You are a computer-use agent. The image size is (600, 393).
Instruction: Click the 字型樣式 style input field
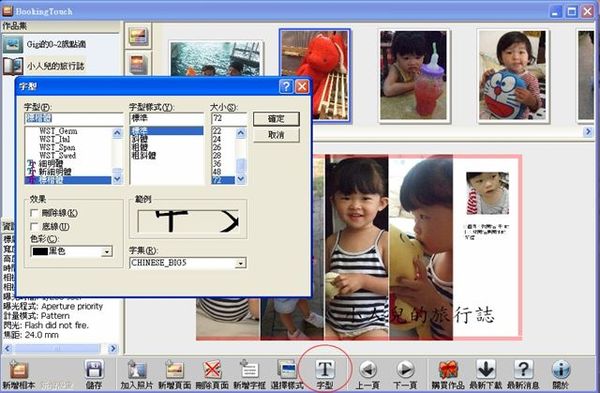click(167, 118)
